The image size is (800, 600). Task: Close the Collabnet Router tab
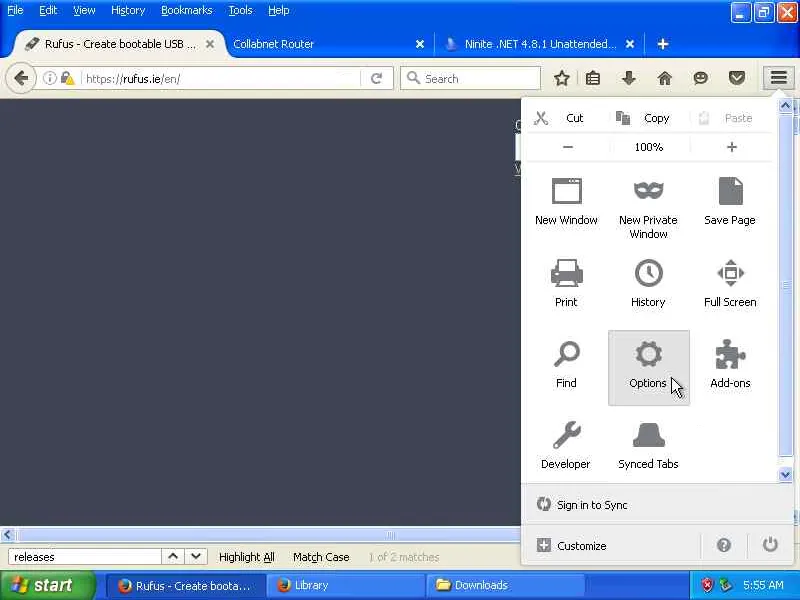(x=419, y=44)
